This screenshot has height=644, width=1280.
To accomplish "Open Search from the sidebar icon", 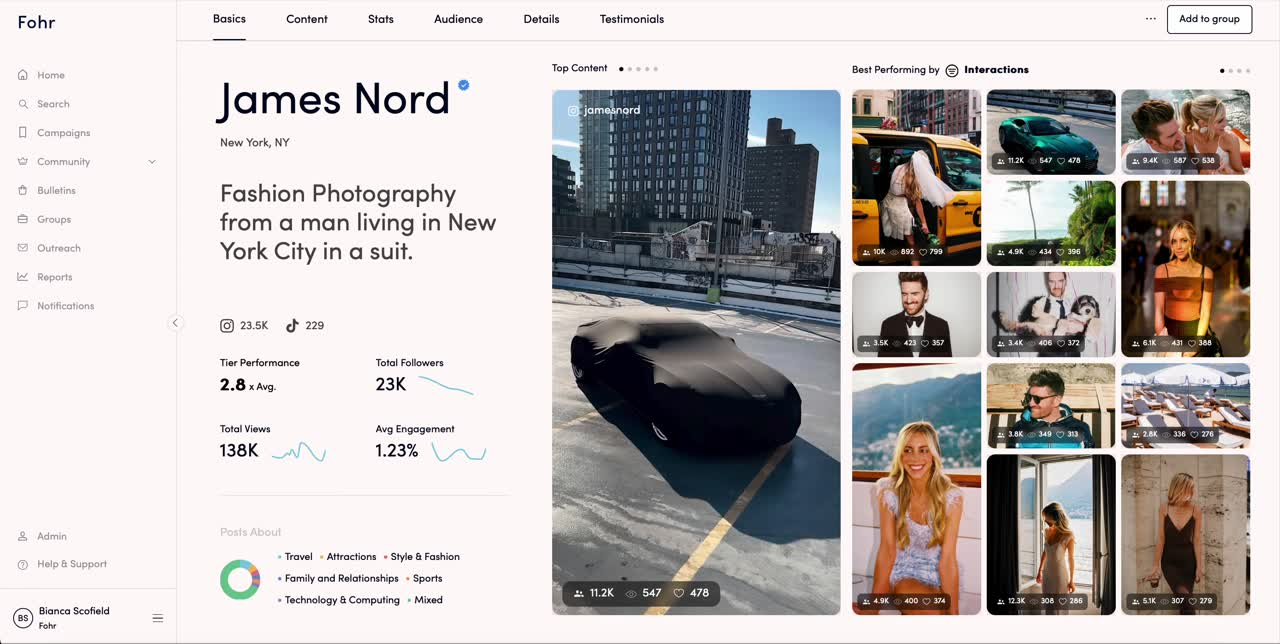I will [23, 104].
